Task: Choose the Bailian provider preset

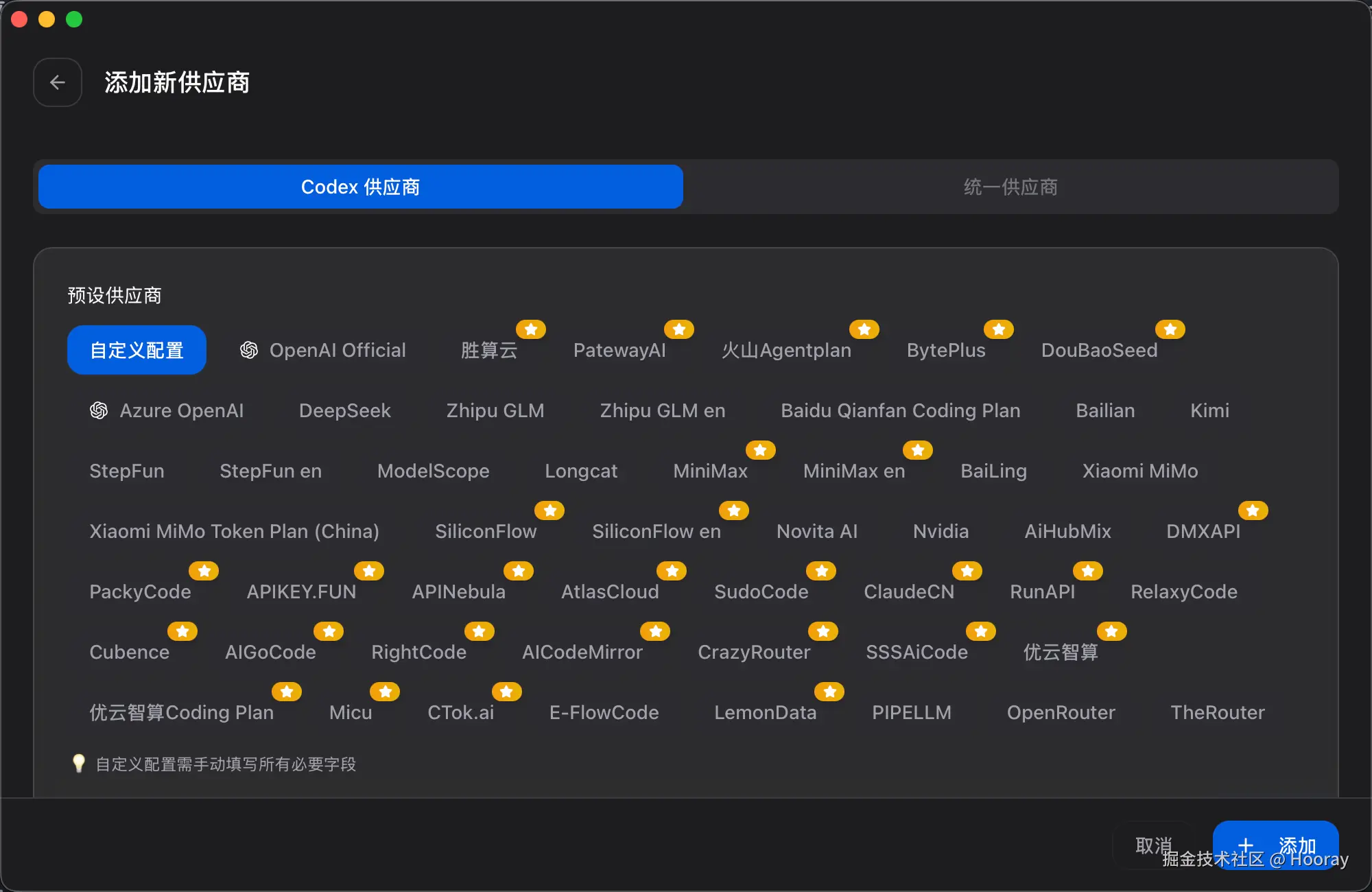Action: [x=1105, y=410]
